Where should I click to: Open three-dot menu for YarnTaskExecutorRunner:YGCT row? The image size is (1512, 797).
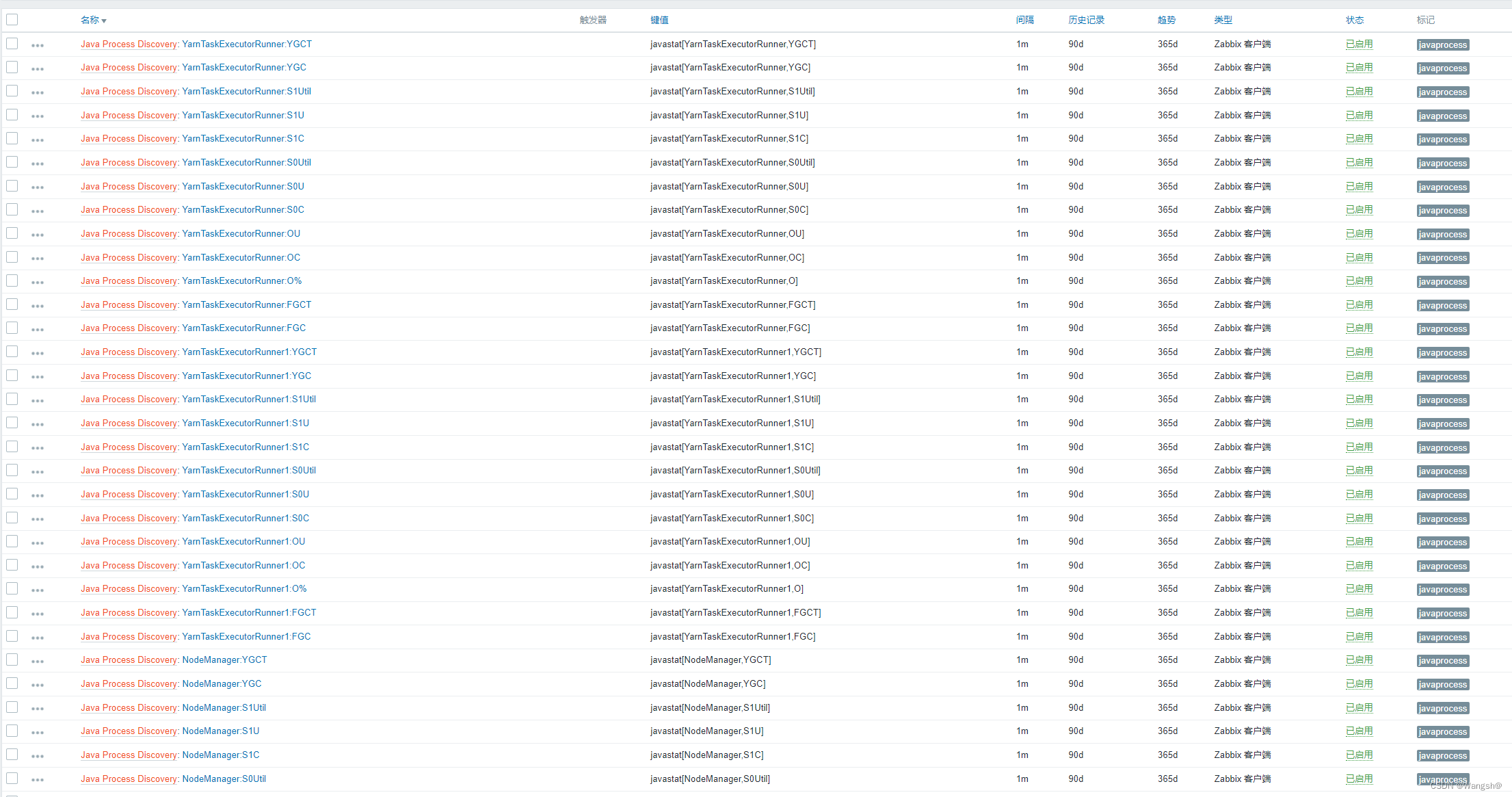point(38,45)
